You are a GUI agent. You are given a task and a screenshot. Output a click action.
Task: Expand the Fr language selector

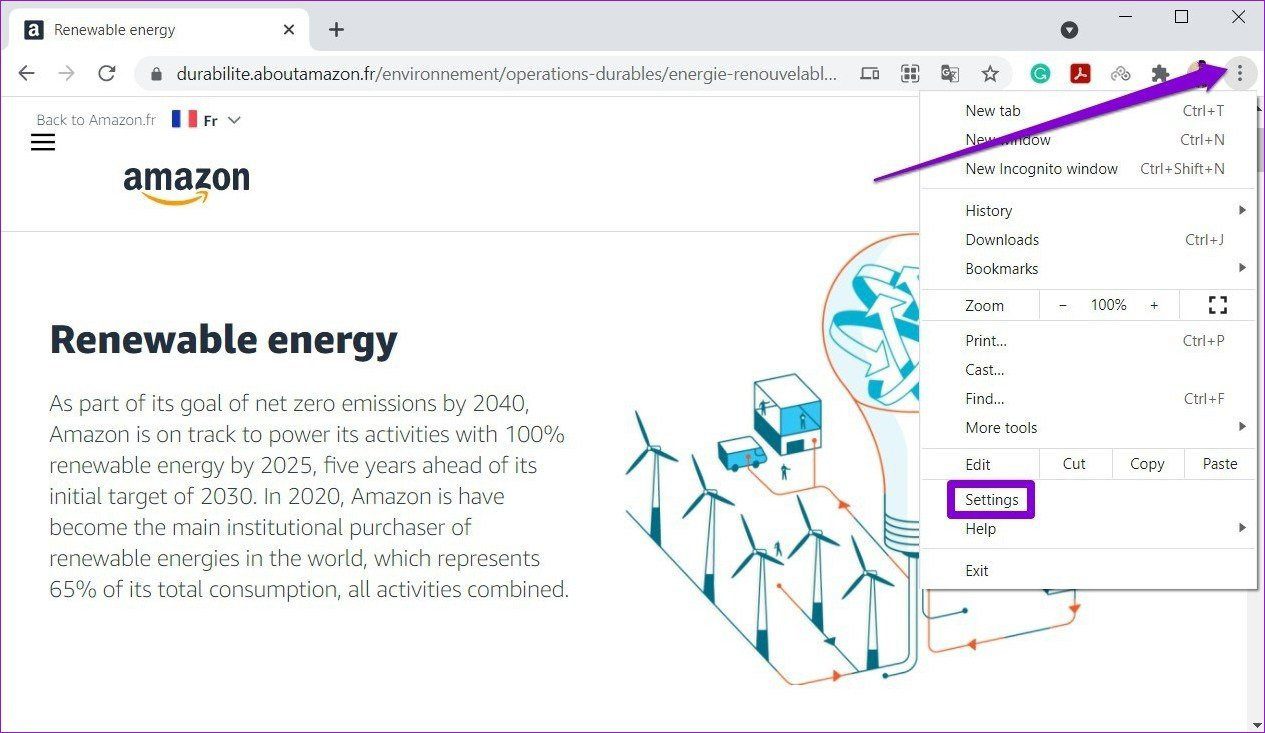pyautogui.click(x=207, y=120)
